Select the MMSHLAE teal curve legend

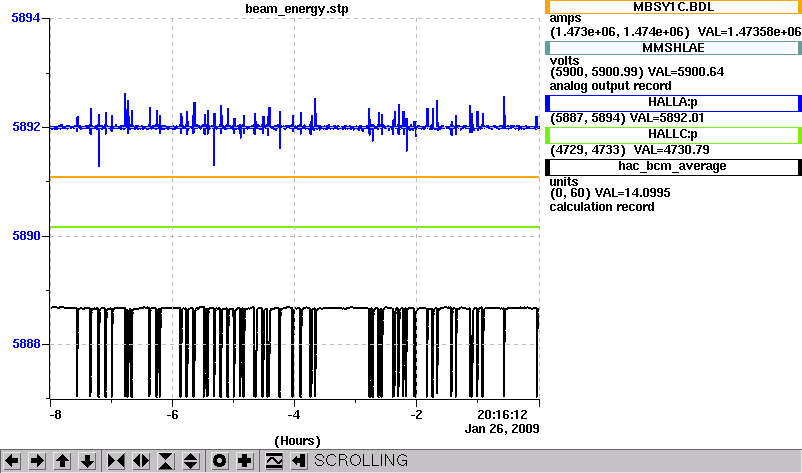[x=673, y=48]
